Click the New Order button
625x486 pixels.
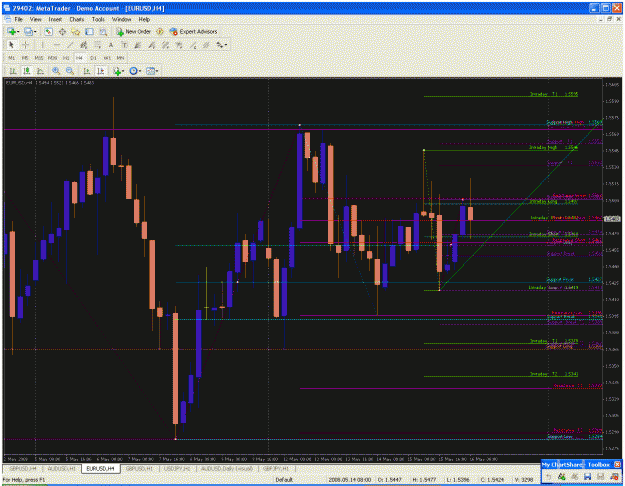133,31
